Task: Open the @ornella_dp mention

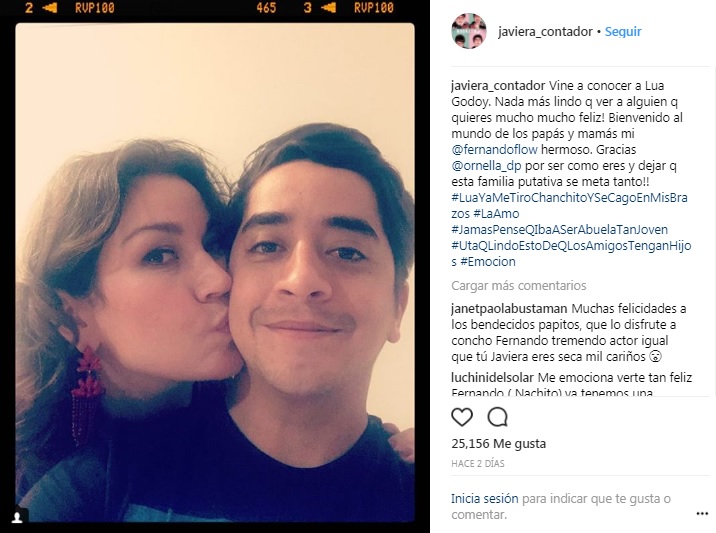Action: 486,165
